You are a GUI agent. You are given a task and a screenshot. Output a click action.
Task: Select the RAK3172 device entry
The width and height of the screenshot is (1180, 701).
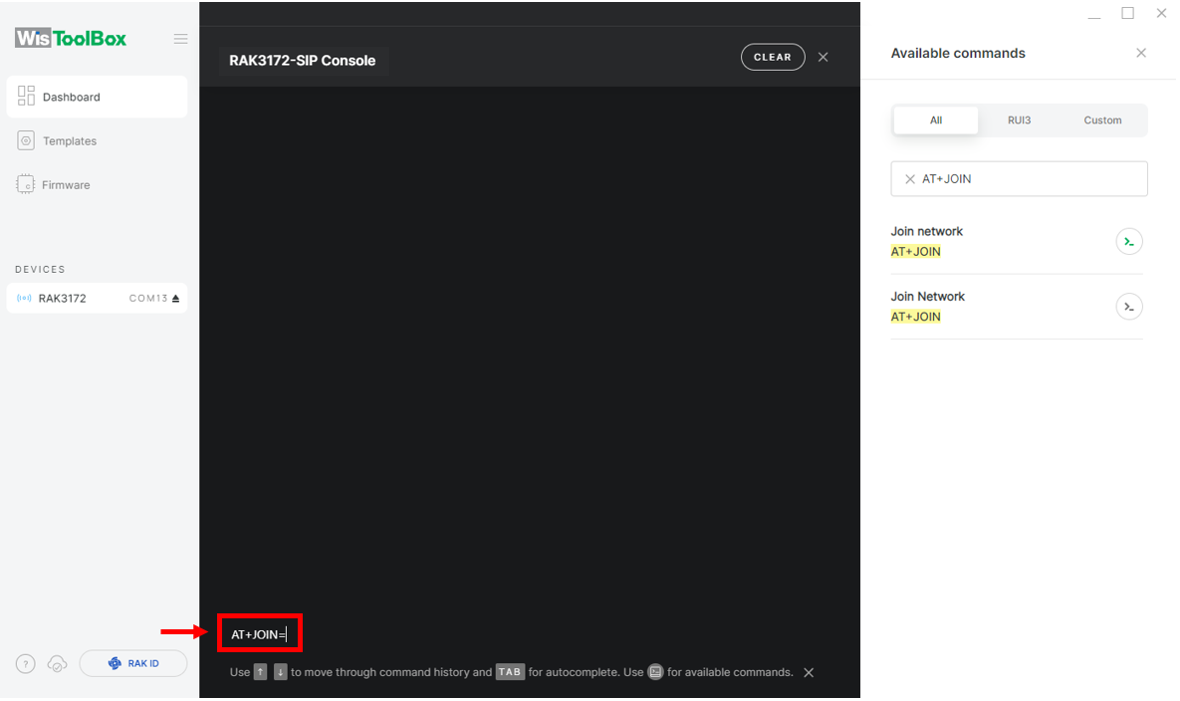click(x=96, y=298)
